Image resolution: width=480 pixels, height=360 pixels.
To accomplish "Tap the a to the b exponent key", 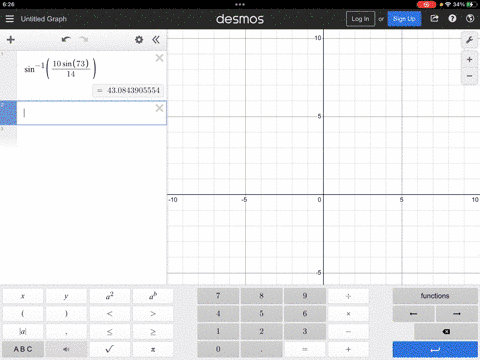I will (x=153, y=296).
